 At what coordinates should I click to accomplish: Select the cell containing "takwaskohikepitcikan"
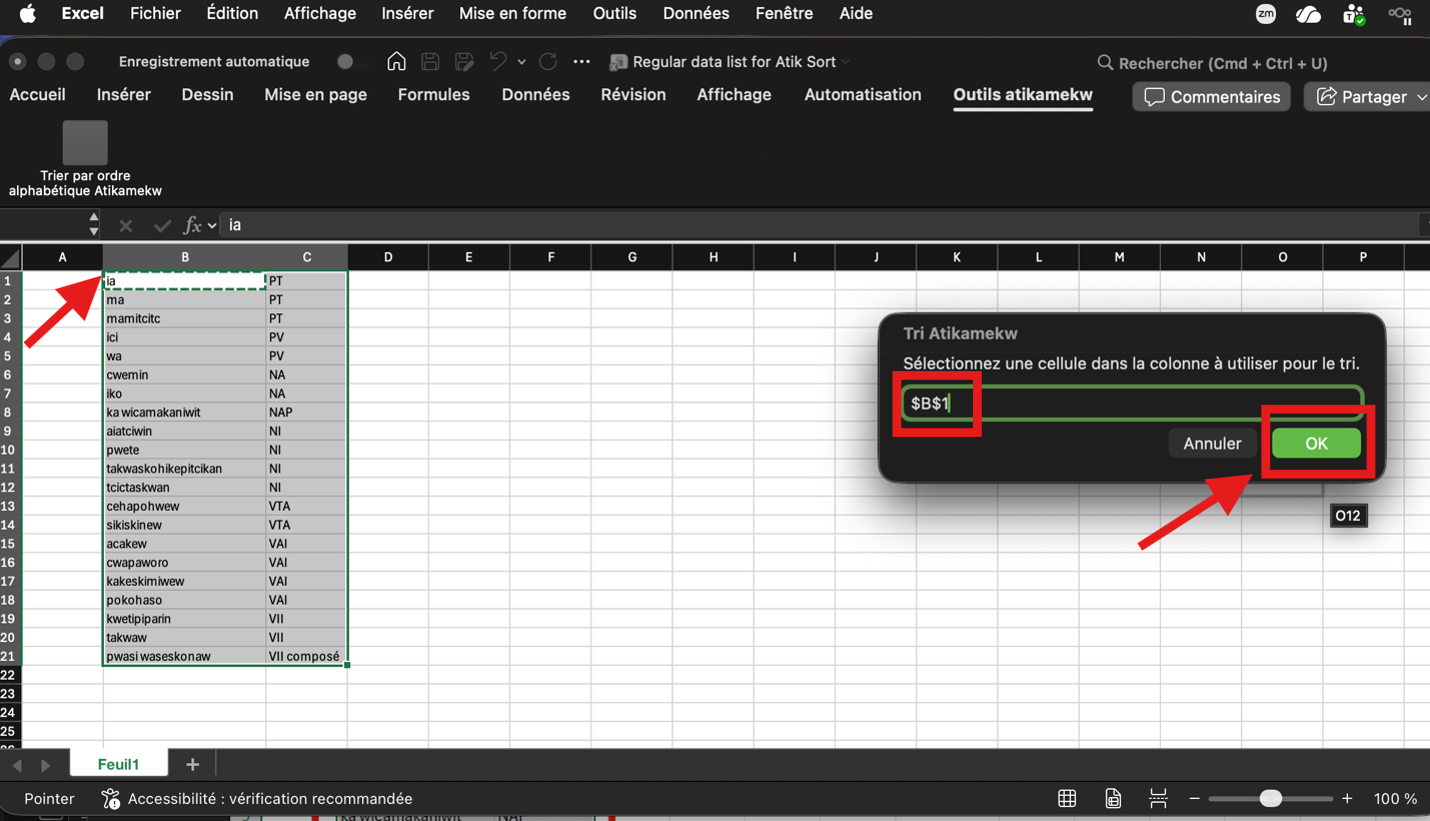click(185, 469)
